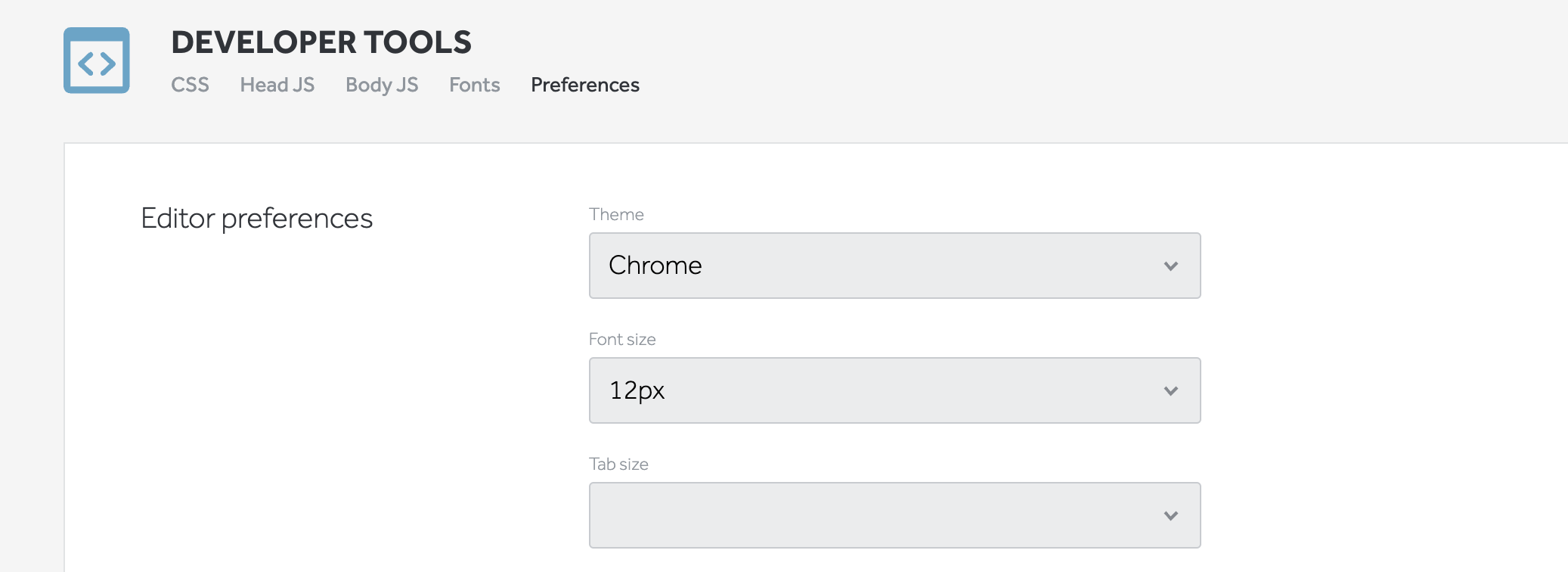Click the Font size field label
Image resolution: width=1568 pixels, height=572 pixels.
621,340
